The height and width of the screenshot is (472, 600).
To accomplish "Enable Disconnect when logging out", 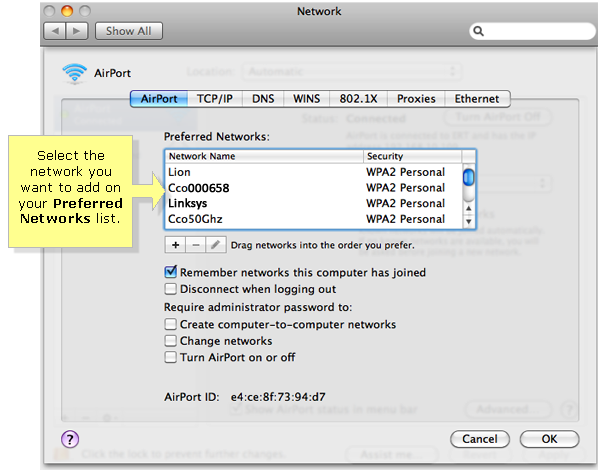I will pyautogui.click(x=170, y=289).
